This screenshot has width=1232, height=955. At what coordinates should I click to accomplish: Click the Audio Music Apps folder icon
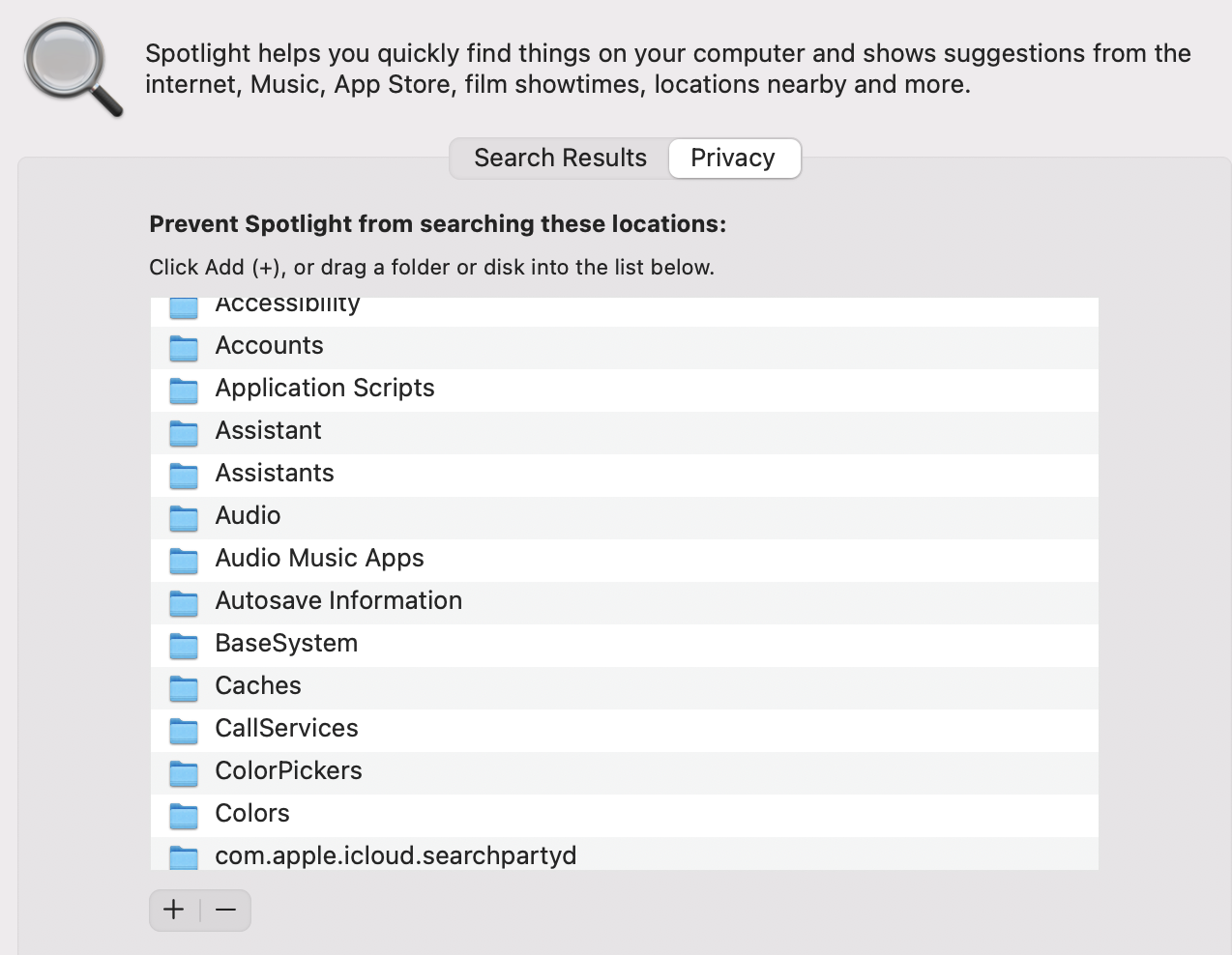click(184, 559)
